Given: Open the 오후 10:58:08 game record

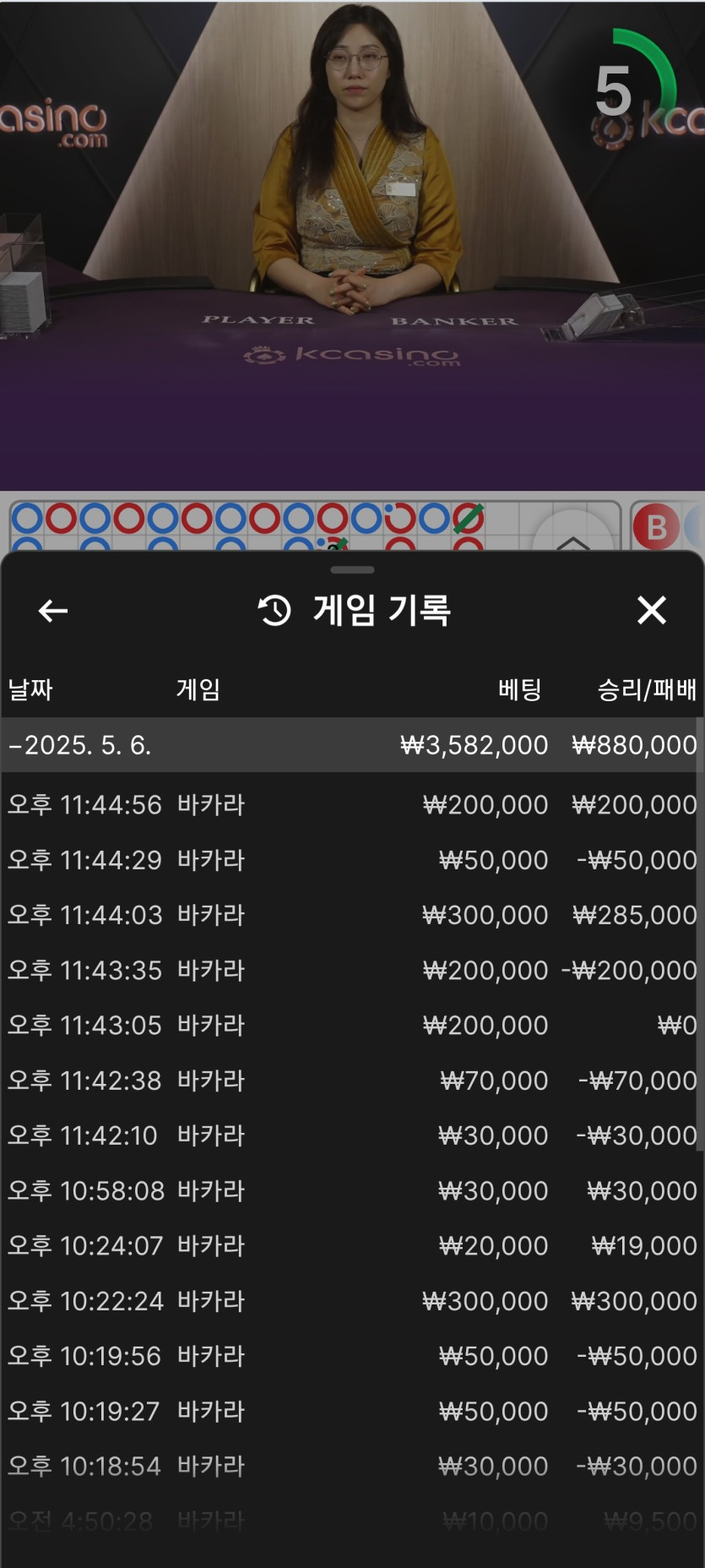Looking at the screenshot, I should tap(352, 1190).
